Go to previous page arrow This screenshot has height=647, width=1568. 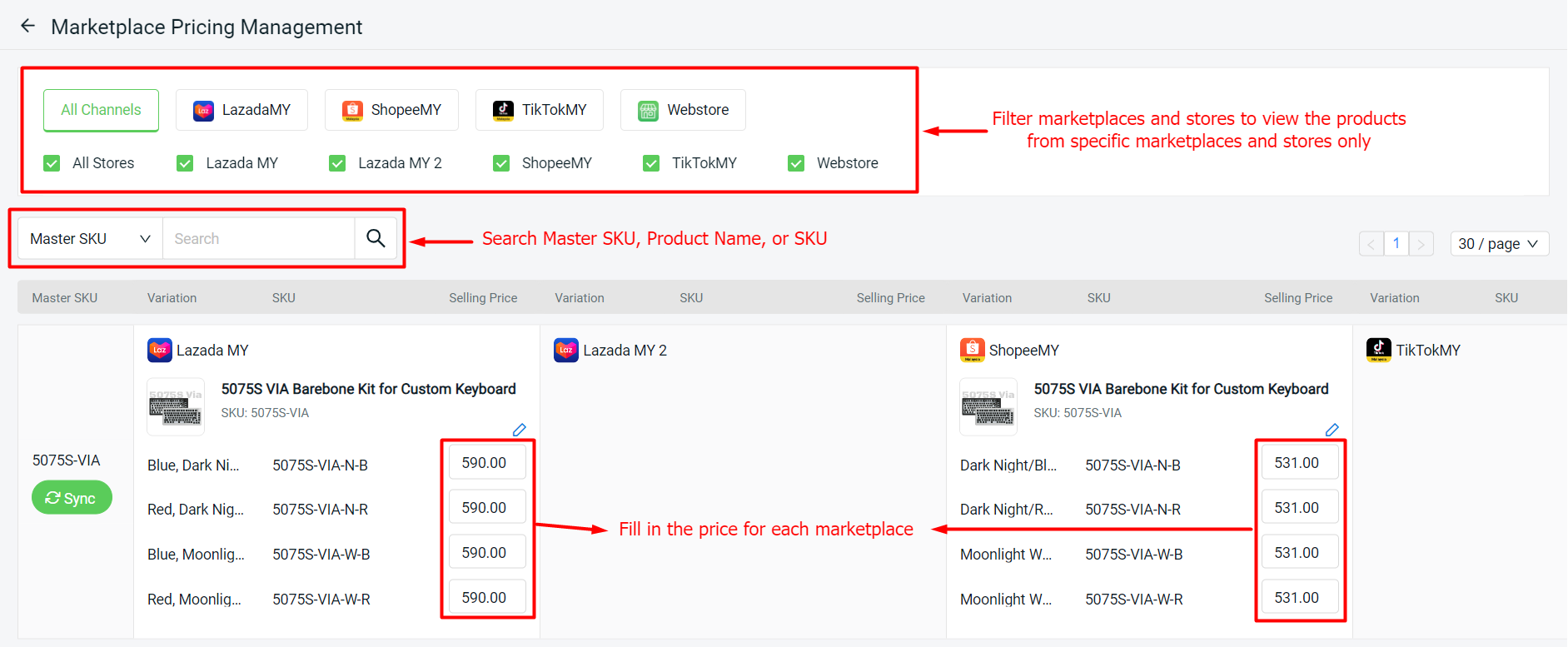(x=1371, y=244)
